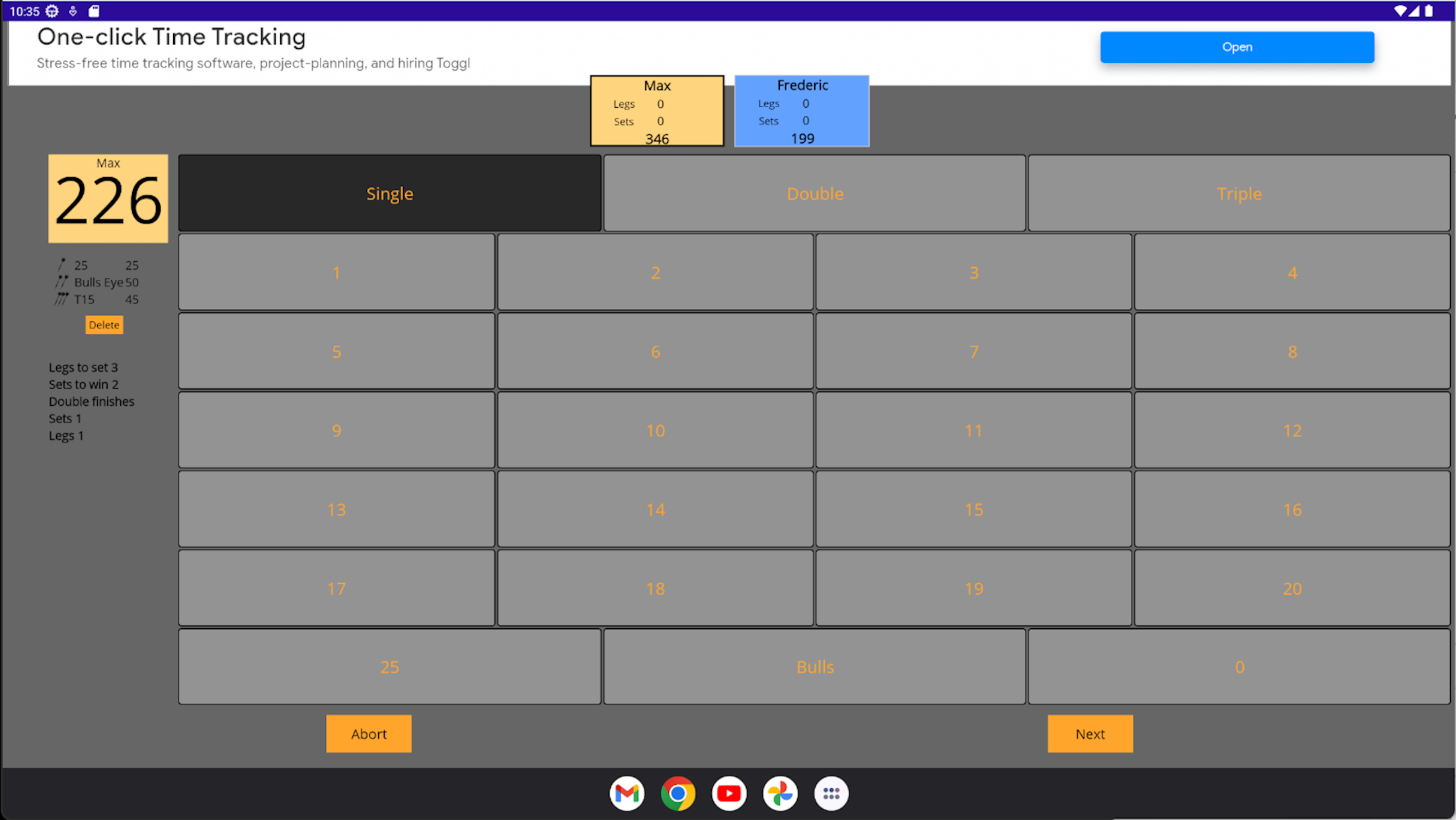Tap the Bulls score button
This screenshot has width=1456, height=820.
(x=814, y=667)
